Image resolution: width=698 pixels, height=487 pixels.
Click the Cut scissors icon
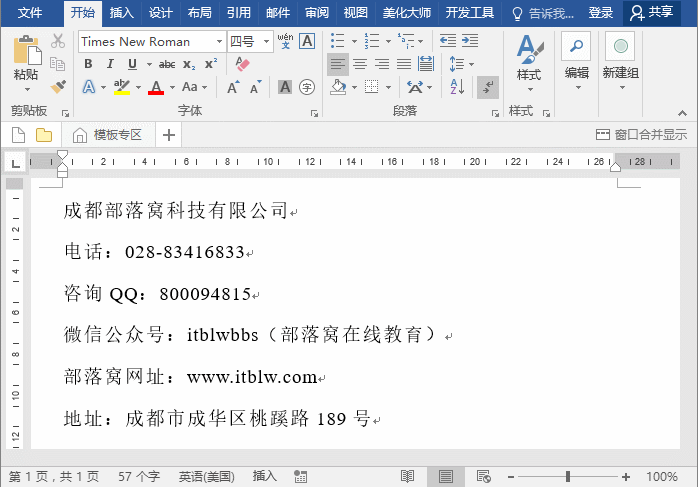tap(58, 41)
